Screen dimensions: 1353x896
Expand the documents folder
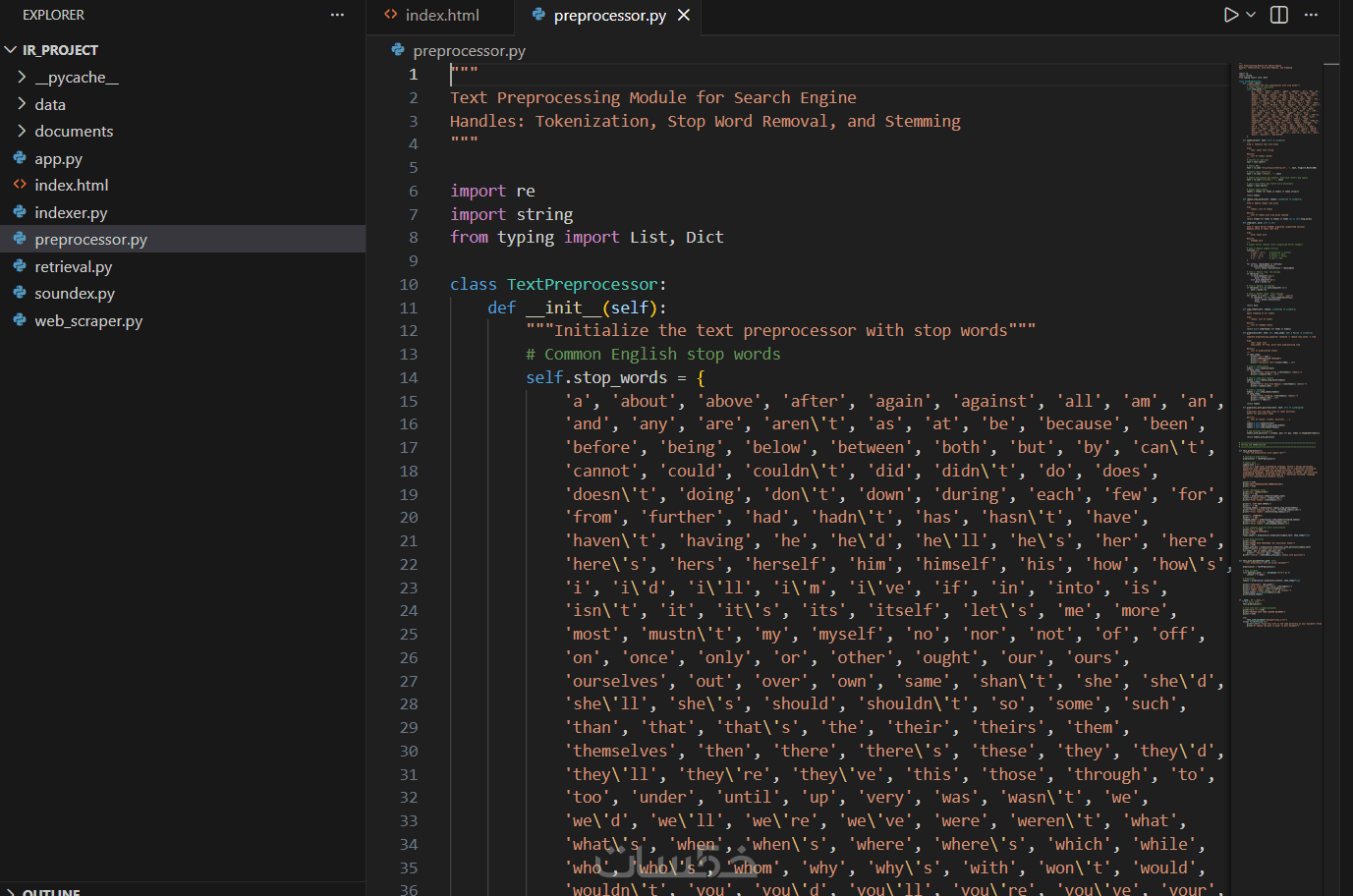click(x=74, y=131)
